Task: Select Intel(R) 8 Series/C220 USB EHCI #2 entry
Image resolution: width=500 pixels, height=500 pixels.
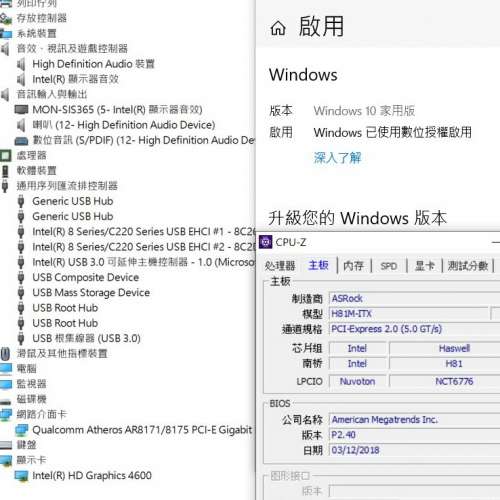Action: 144,247
